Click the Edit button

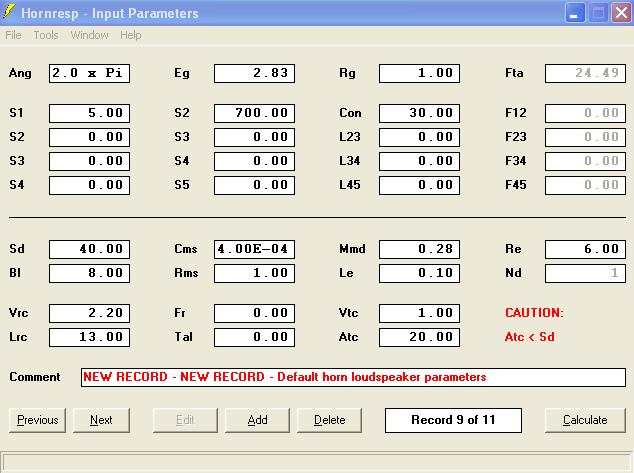pyautogui.click(x=185, y=420)
